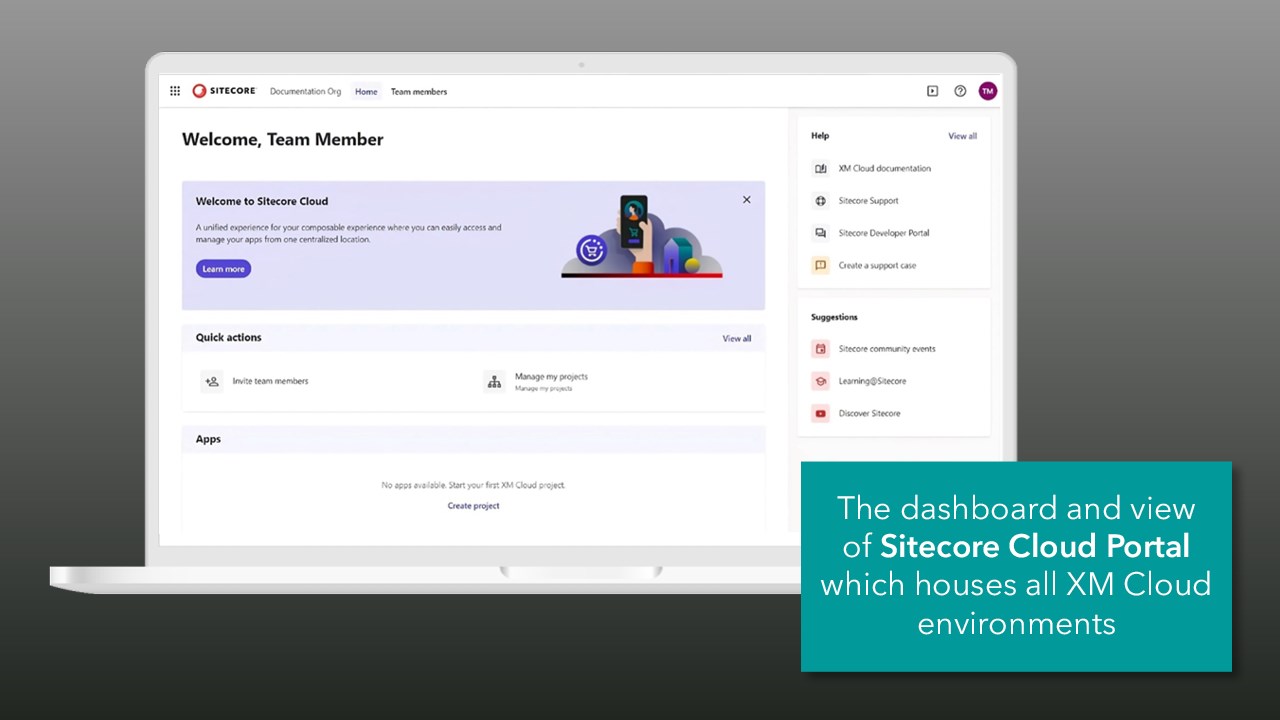Click the Apps section heading
The width and height of the screenshot is (1280, 720).
(x=208, y=439)
